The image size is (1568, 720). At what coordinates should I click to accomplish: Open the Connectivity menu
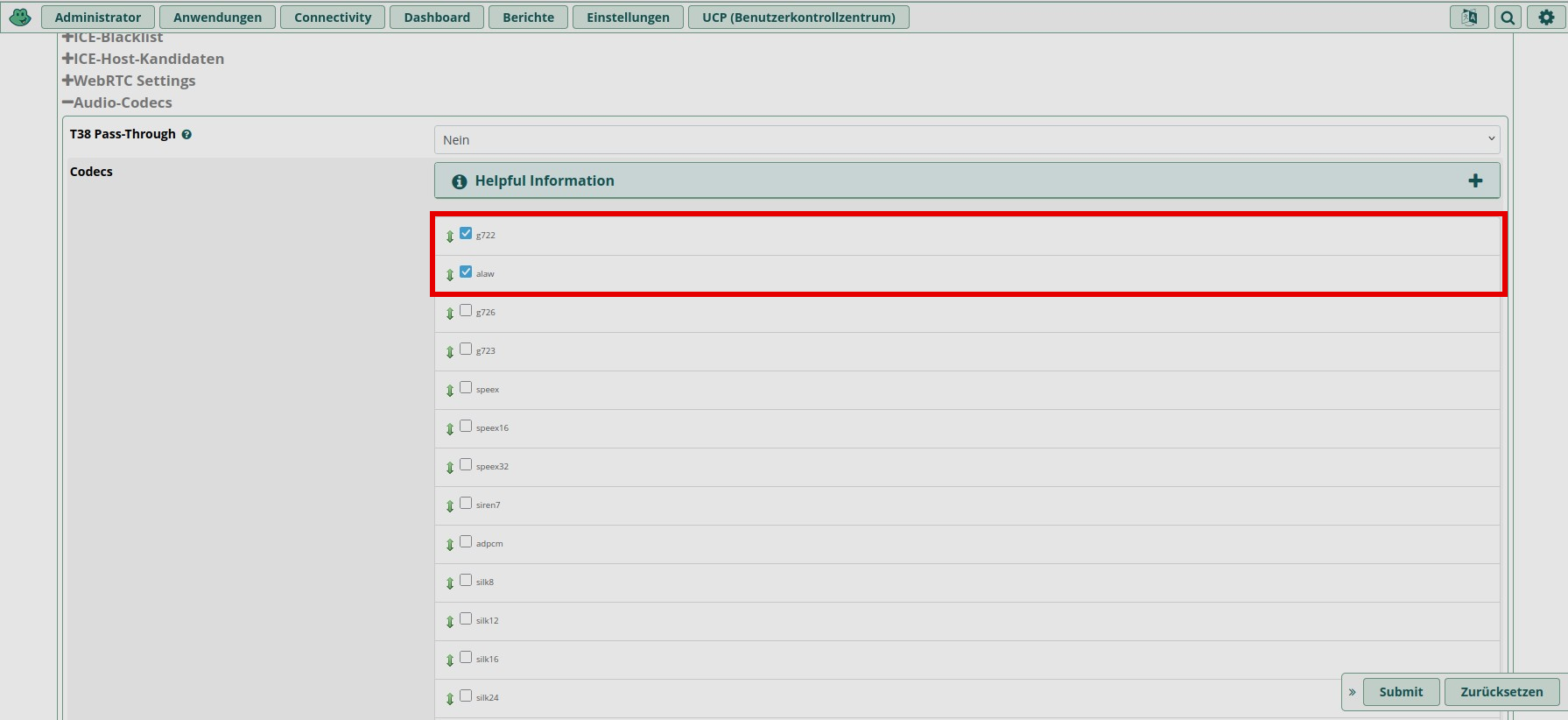[x=333, y=18]
